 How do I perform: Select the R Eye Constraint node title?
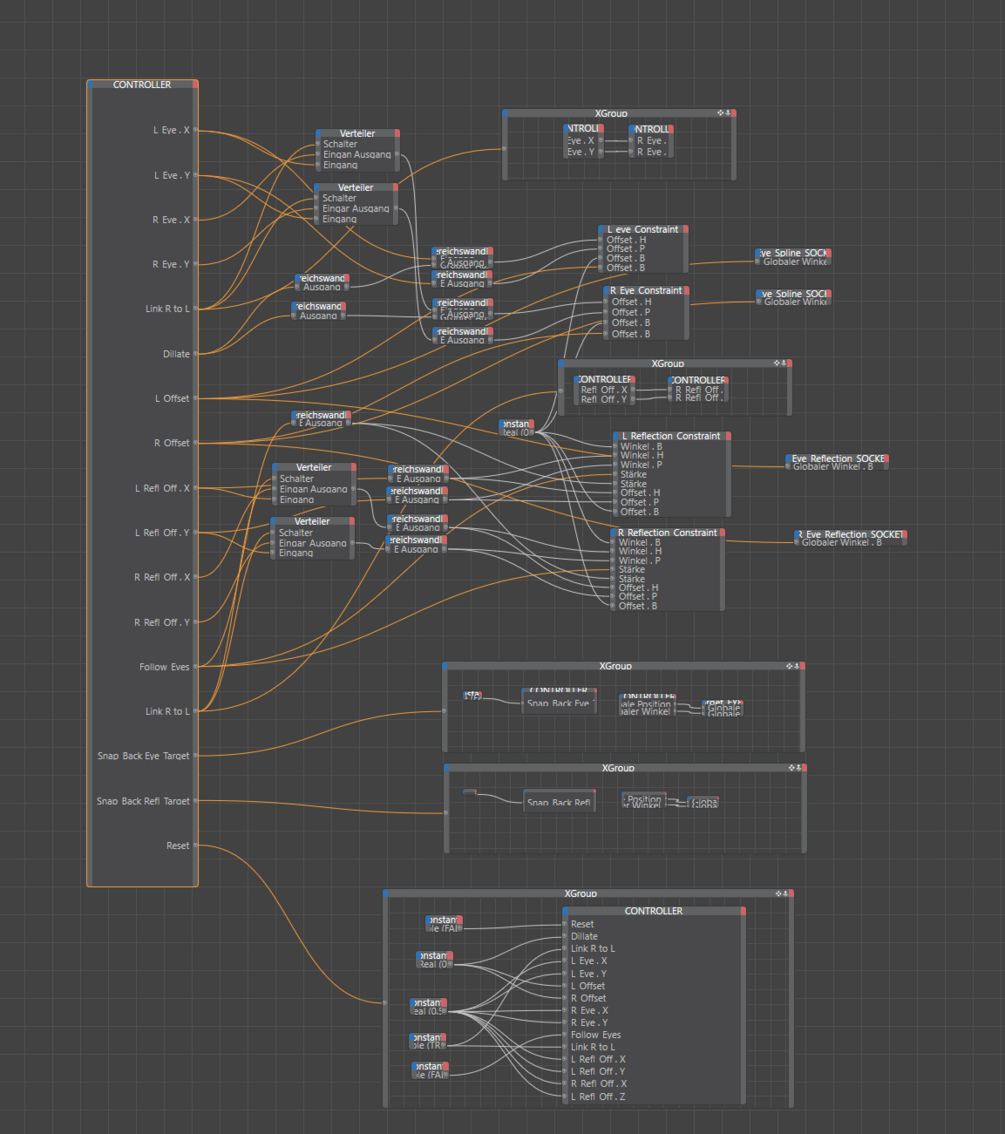click(646, 291)
